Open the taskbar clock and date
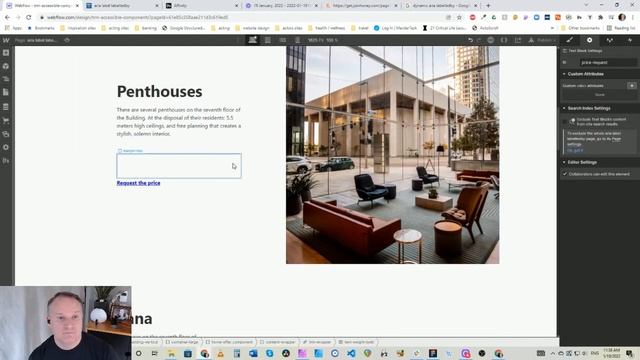This screenshot has height=360, width=640. tap(611, 353)
